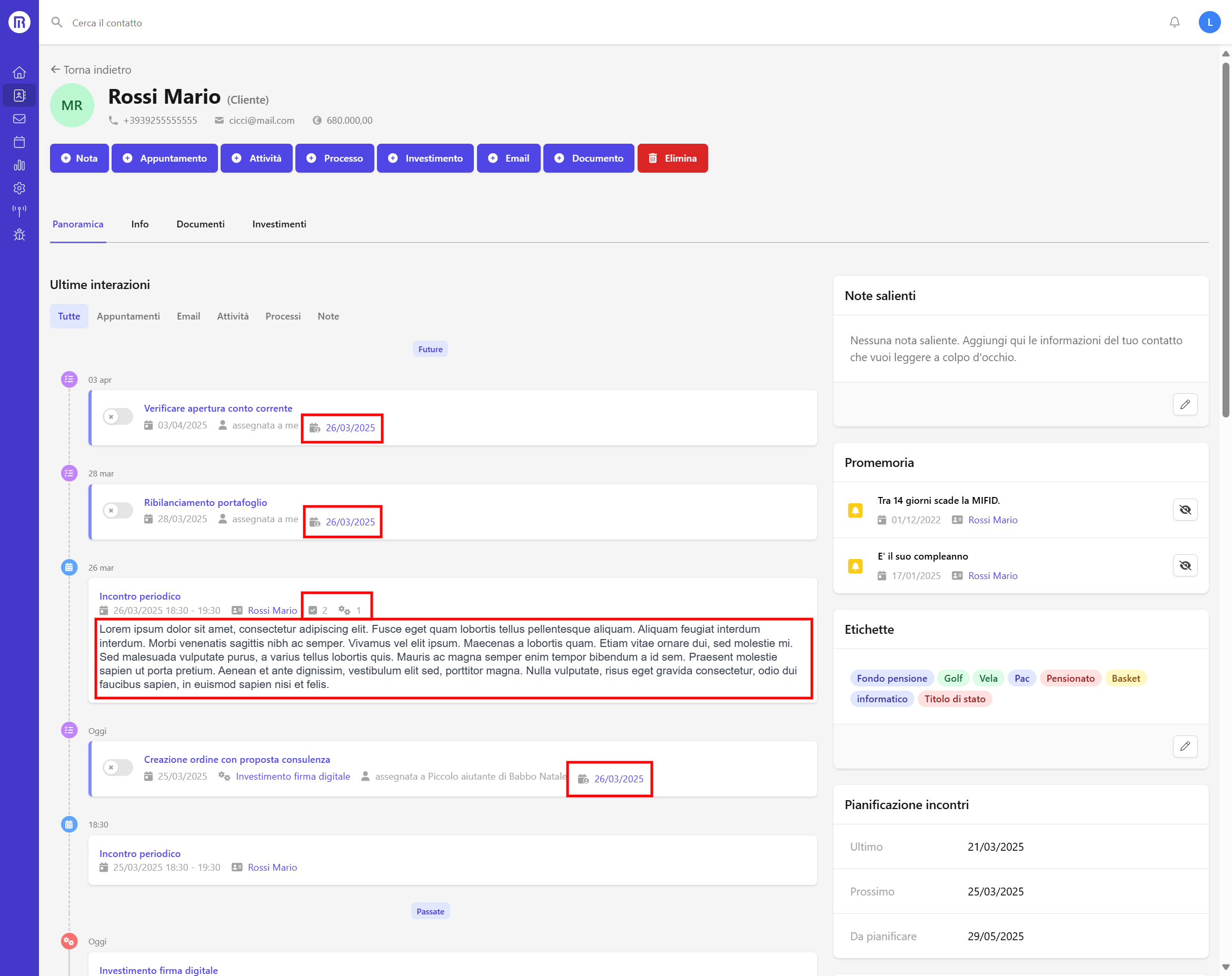The width and height of the screenshot is (1232, 976).
Task: Go back with Torna indietro link
Action: [x=92, y=69]
